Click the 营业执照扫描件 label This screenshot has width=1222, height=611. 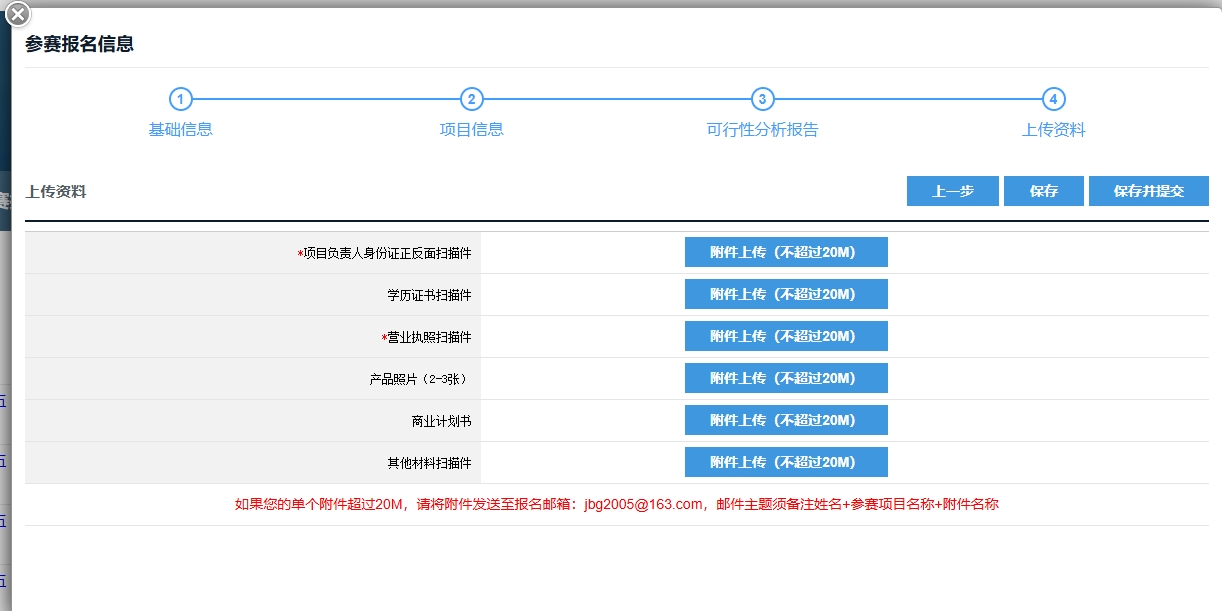[x=427, y=338]
